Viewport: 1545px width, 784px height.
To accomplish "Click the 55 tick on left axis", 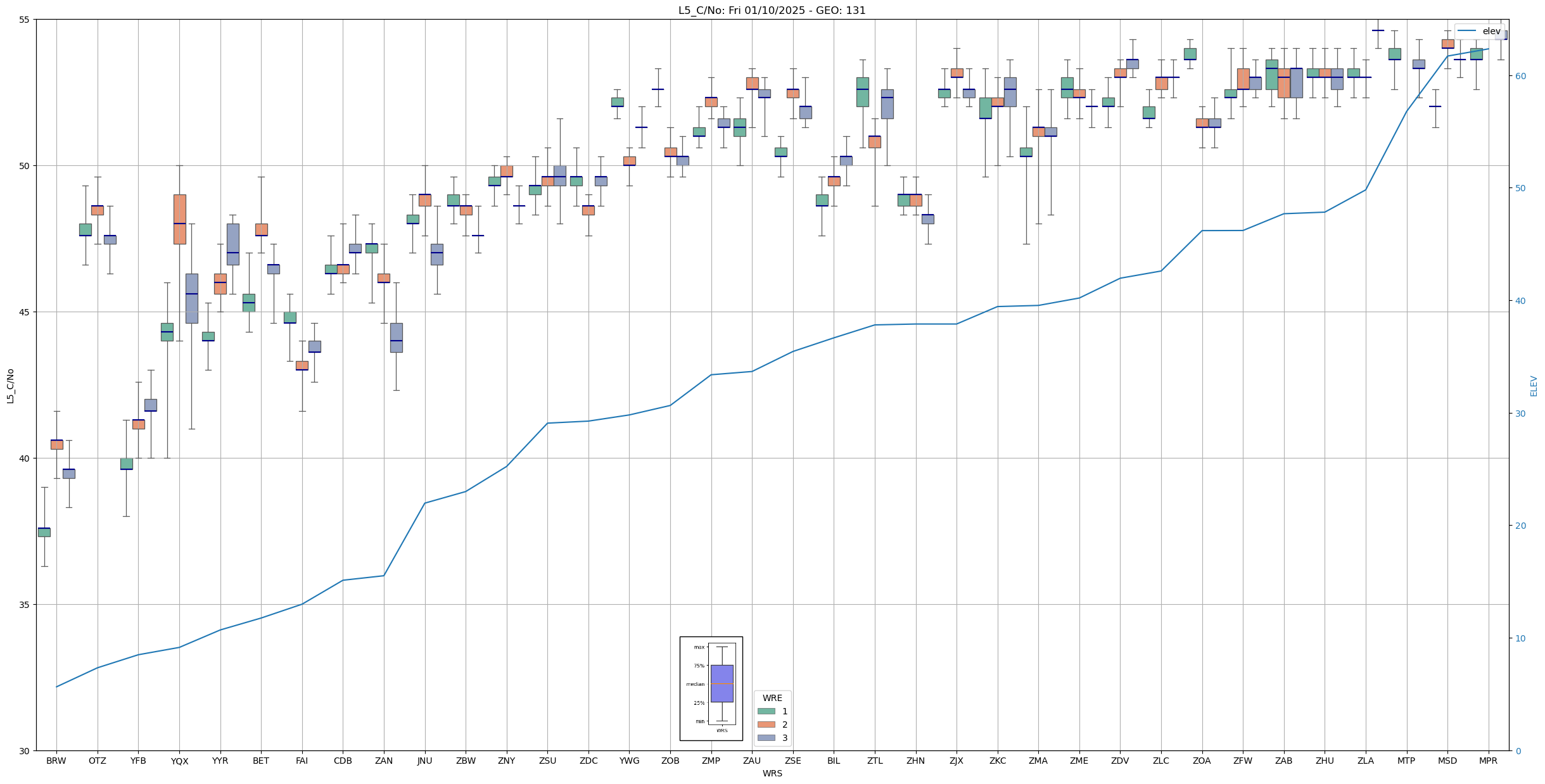I will pyautogui.click(x=25, y=20).
